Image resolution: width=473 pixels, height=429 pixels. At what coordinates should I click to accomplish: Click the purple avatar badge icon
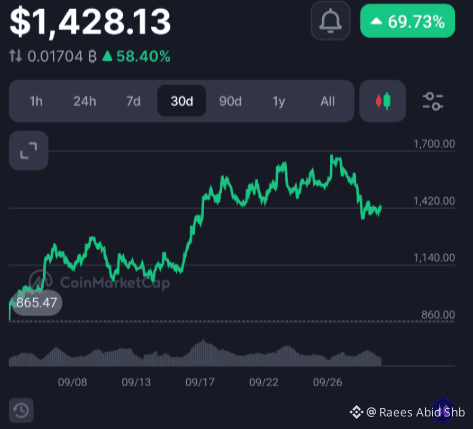coord(443,409)
